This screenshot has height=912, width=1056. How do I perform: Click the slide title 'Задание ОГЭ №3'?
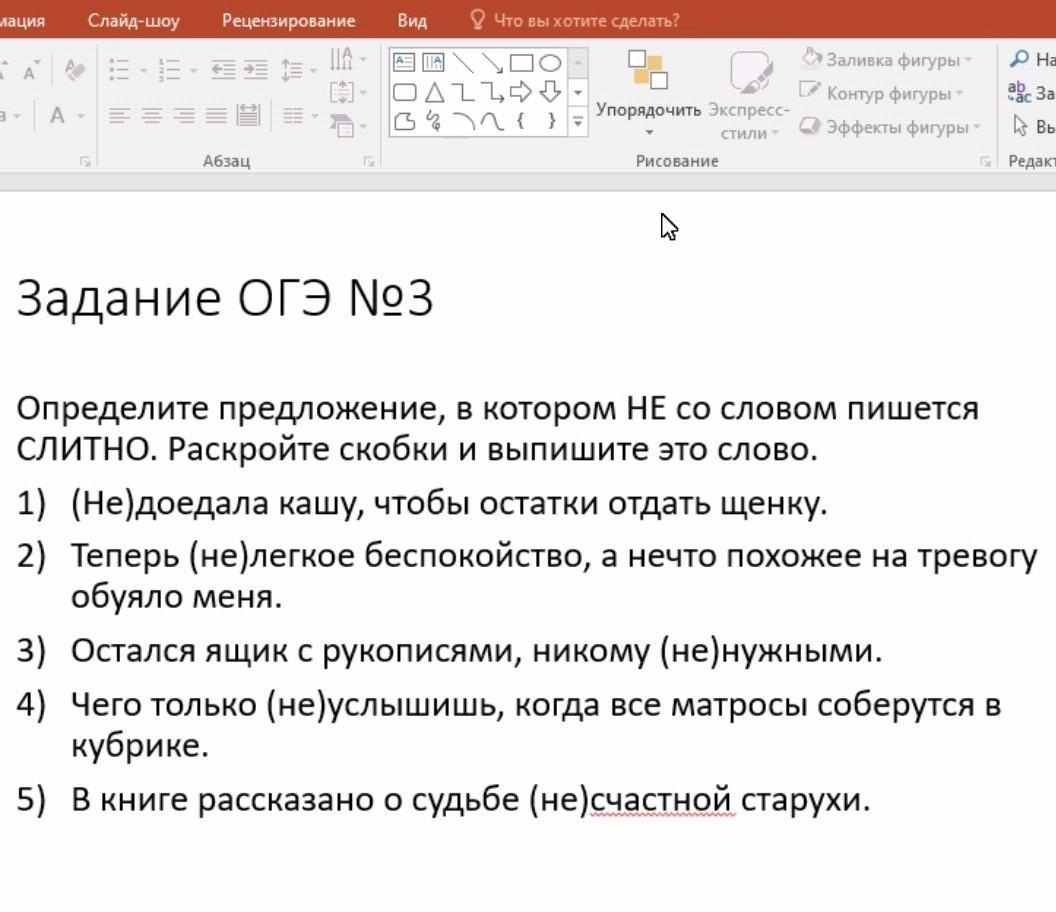225,298
